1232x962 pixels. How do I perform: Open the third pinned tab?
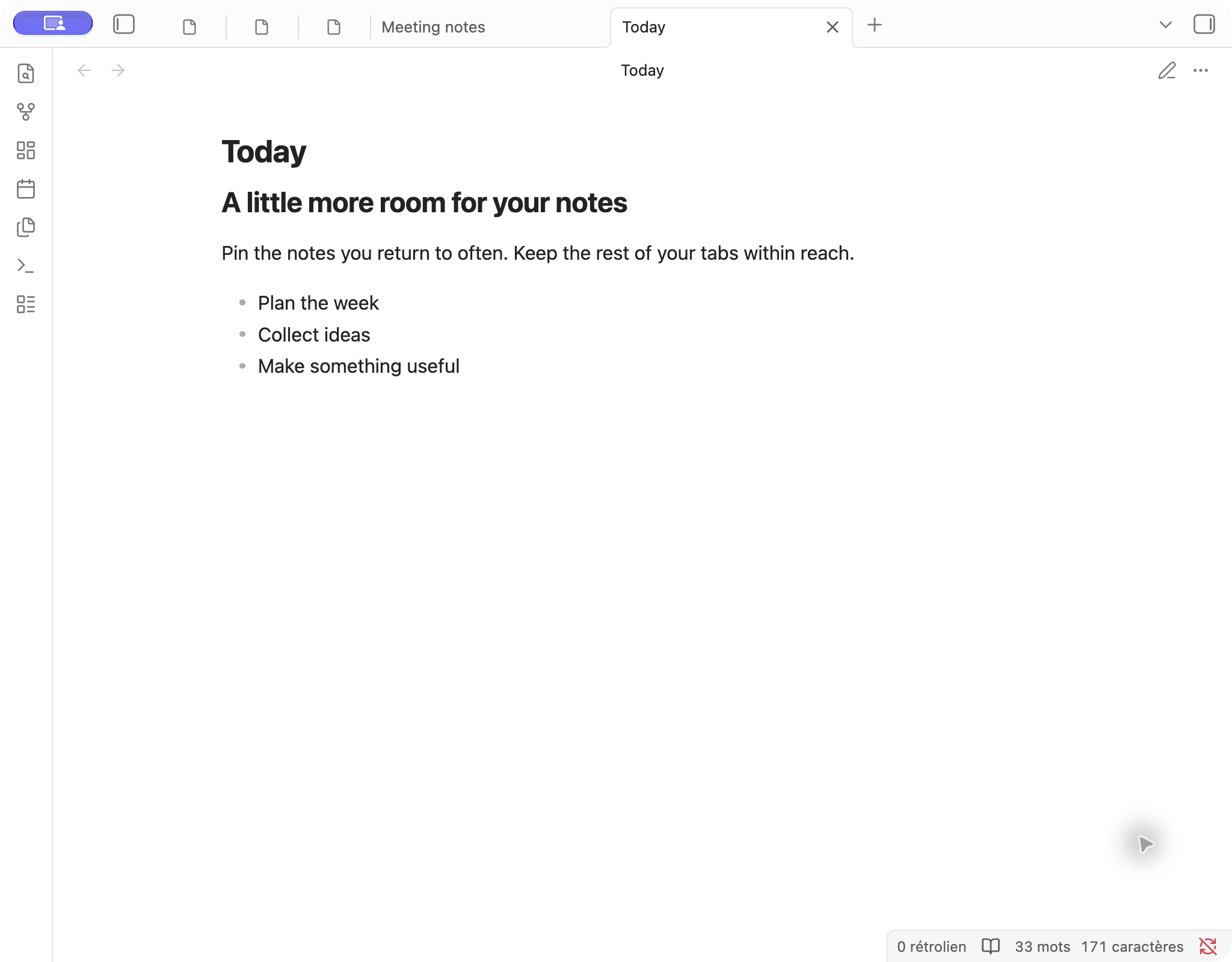[334, 27]
